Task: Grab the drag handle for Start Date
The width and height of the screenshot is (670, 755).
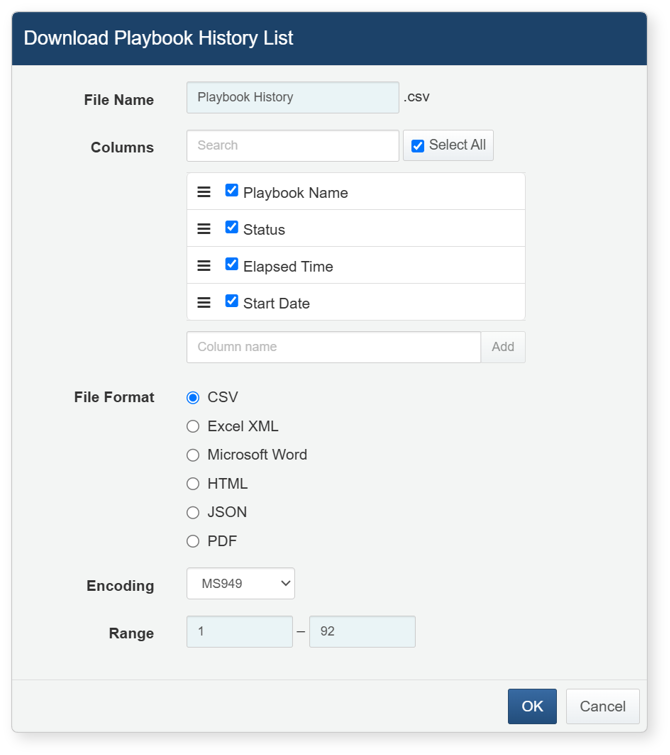Action: click(204, 303)
